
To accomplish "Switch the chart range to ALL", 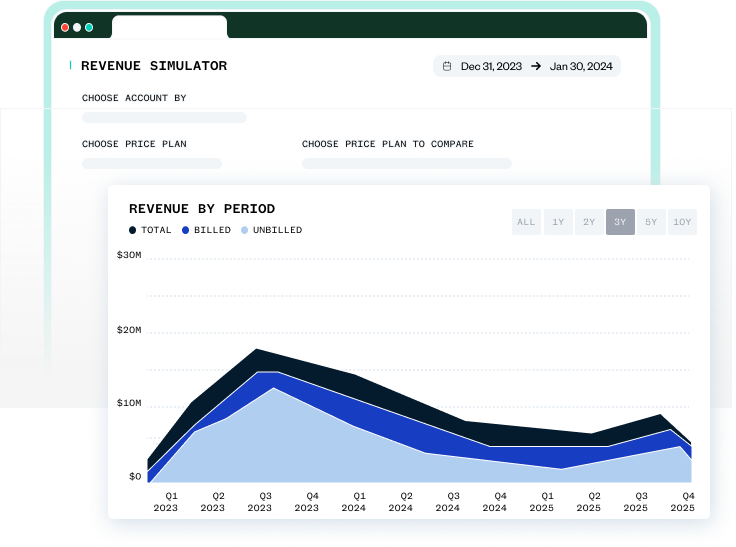I will click(x=526, y=222).
